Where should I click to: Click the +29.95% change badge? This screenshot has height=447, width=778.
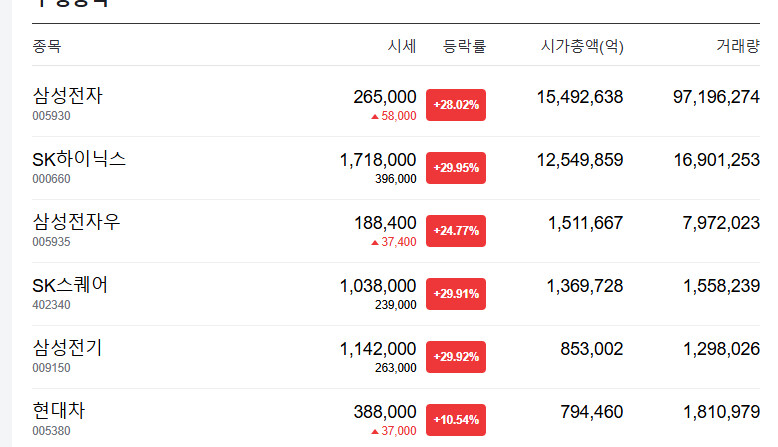coord(456,168)
